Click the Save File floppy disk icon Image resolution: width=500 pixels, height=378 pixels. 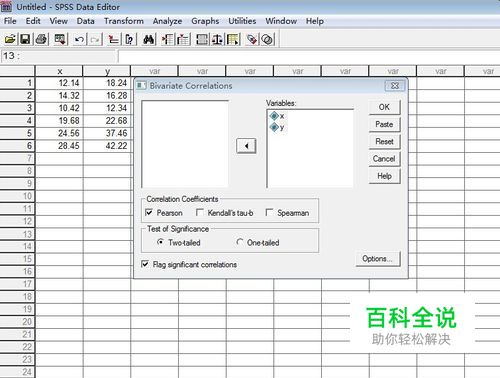click(25, 39)
